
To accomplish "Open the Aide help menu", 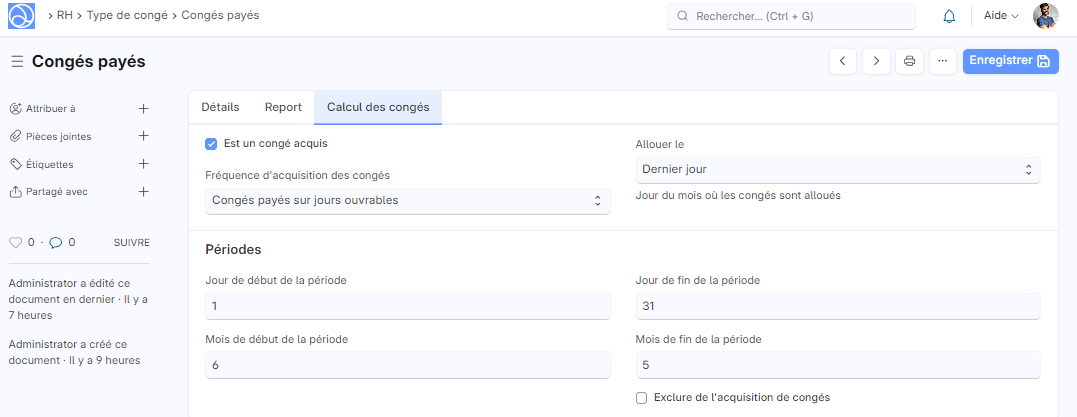I will 1001,16.
